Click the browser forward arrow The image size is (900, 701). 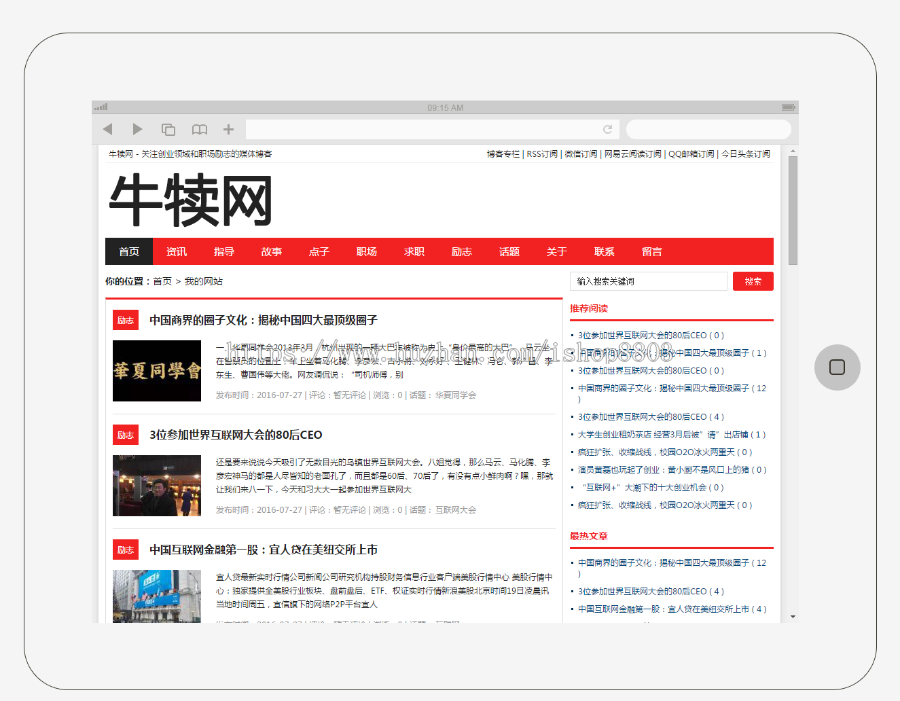(138, 128)
